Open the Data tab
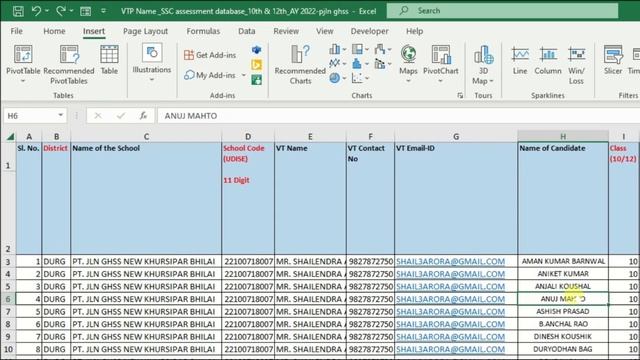Screen dimensions: 640x360 click(x=247, y=31)
